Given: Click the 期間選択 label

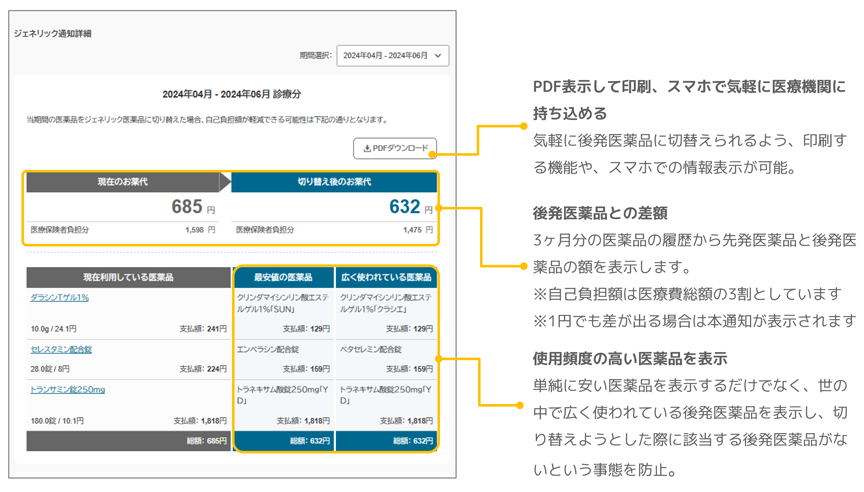Looking at the screenshot, I should pos(315,56).
